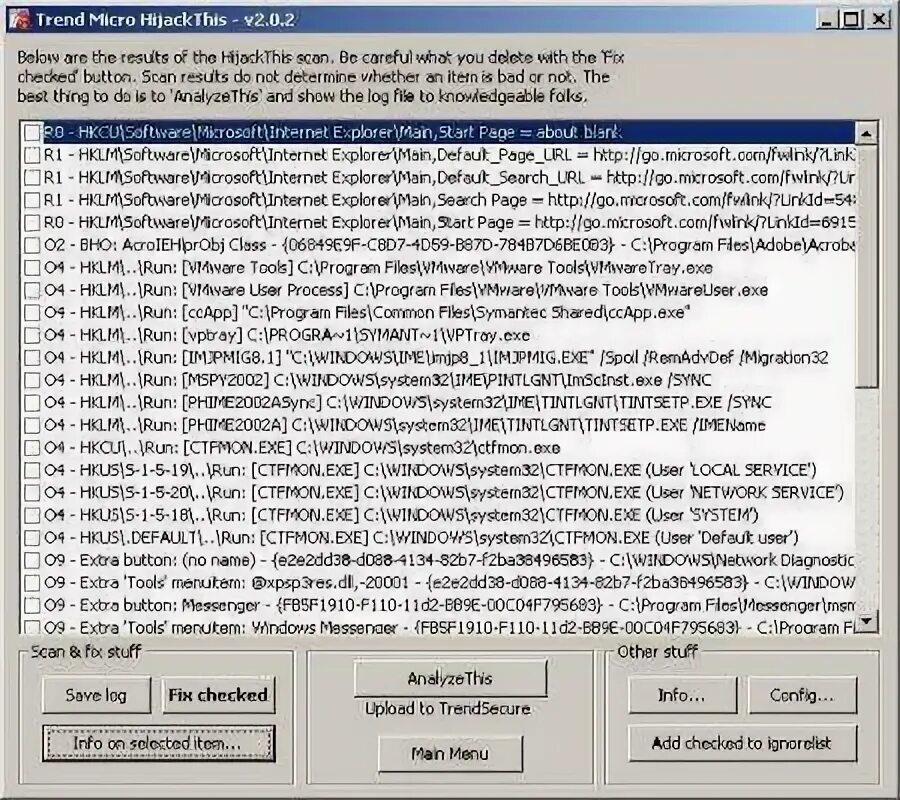900x800 pixels.
Task: Select the O2 BHO AcroIEHlprObj Class row
Action: coord(449,245)
